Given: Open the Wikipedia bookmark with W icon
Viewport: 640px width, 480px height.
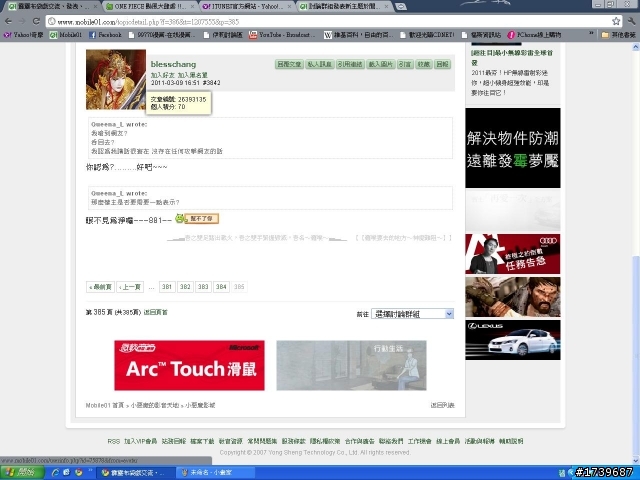Looking at the screenshot, I should (x=358, y=35).
